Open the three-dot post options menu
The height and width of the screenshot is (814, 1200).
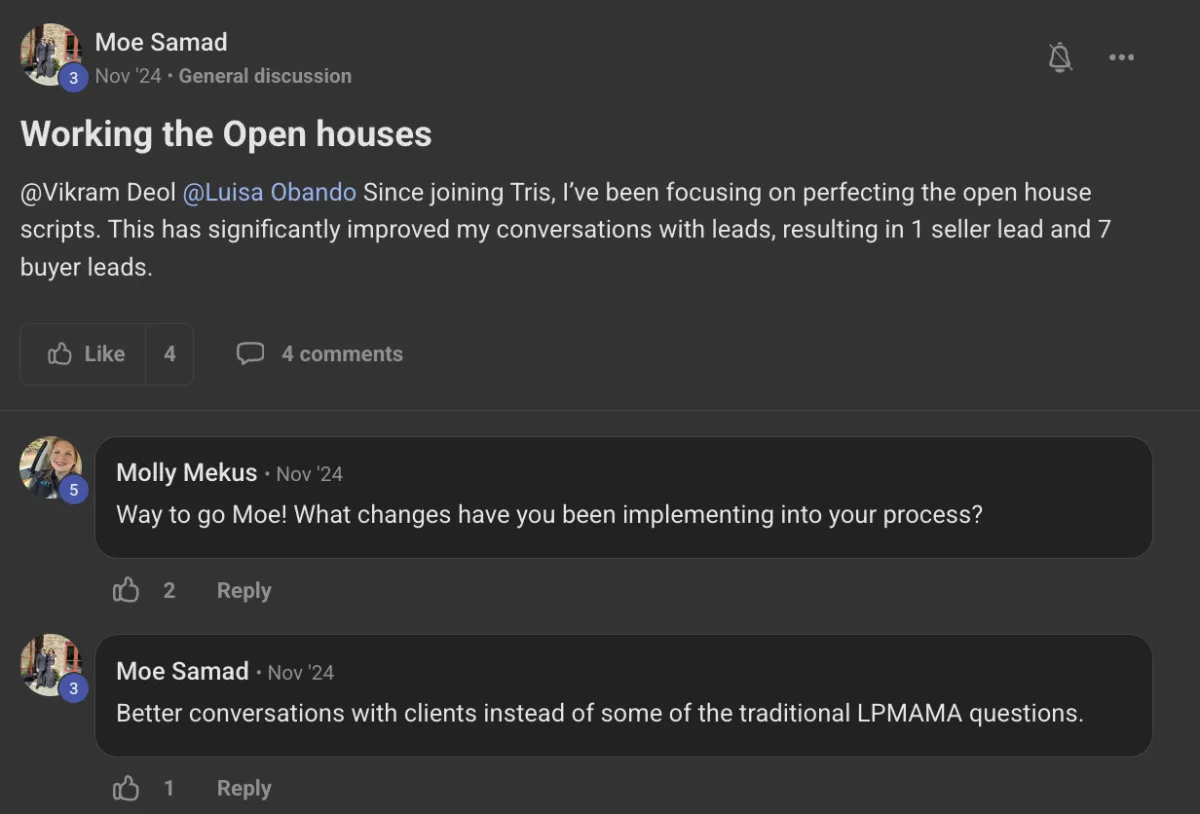tap(1122, 58)
